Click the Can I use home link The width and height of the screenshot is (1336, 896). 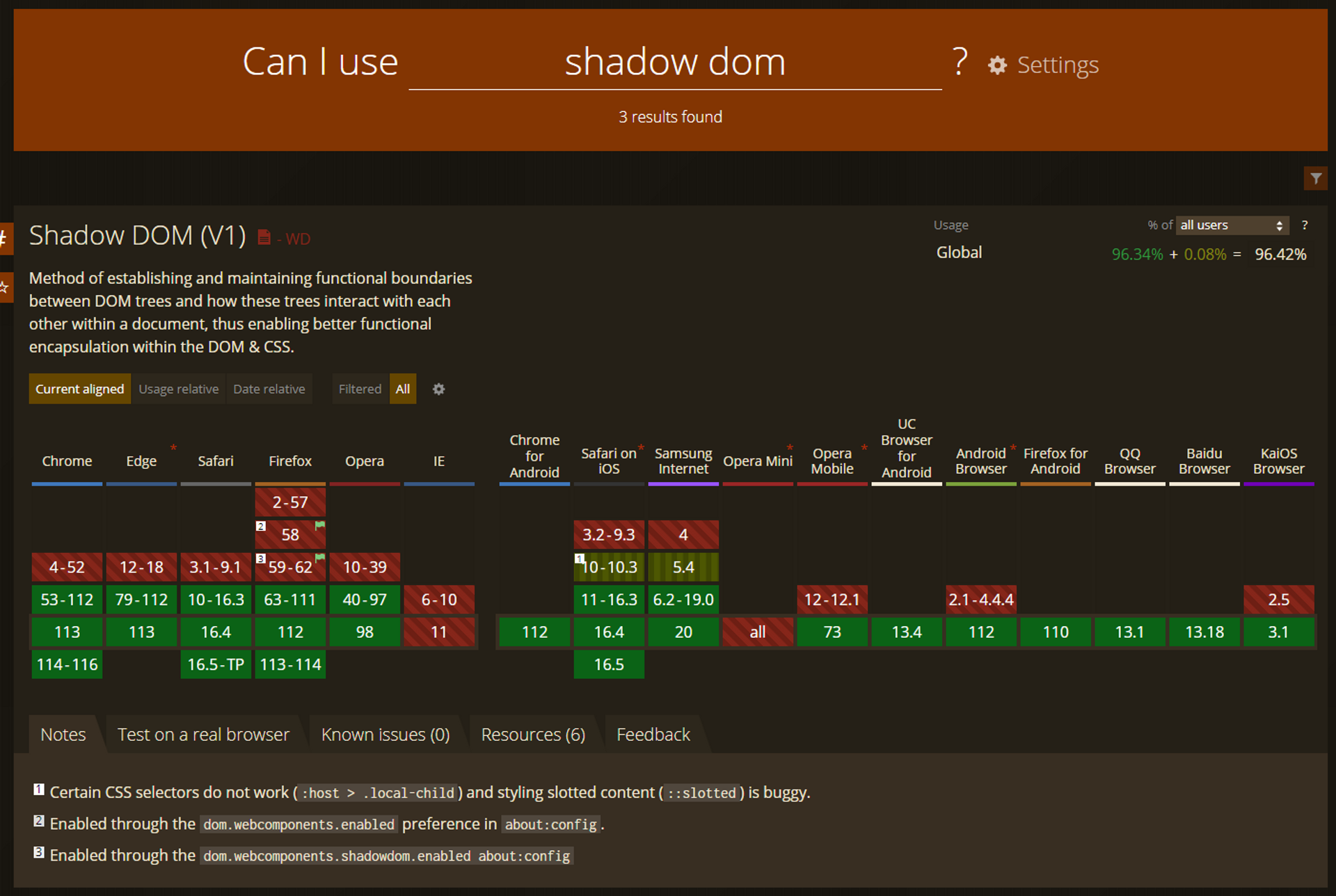click(x=320, y=62)
